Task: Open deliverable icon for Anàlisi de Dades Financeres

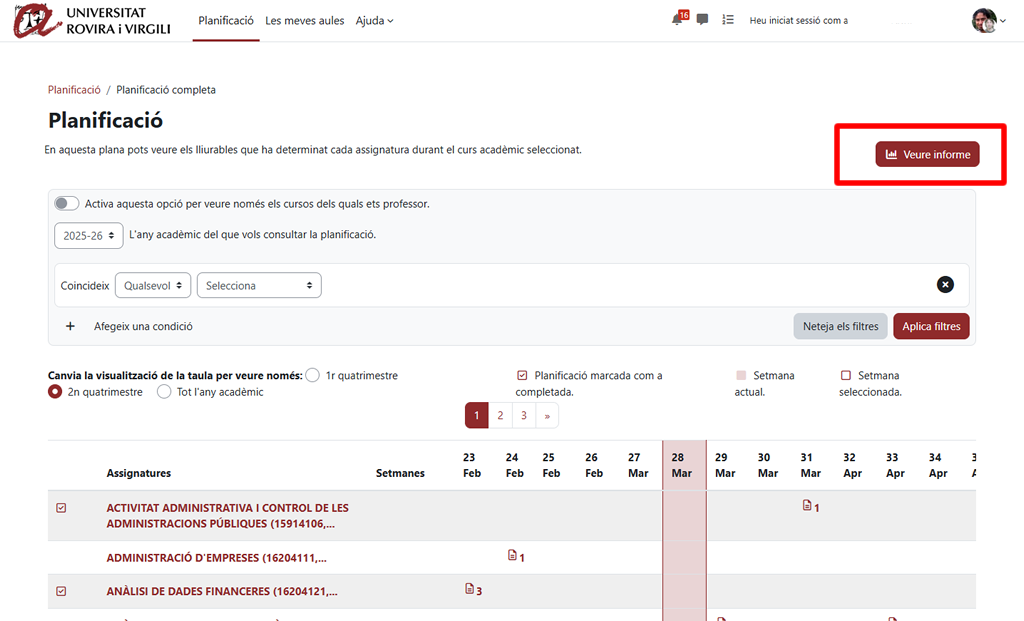Action: tap(470, 589)
